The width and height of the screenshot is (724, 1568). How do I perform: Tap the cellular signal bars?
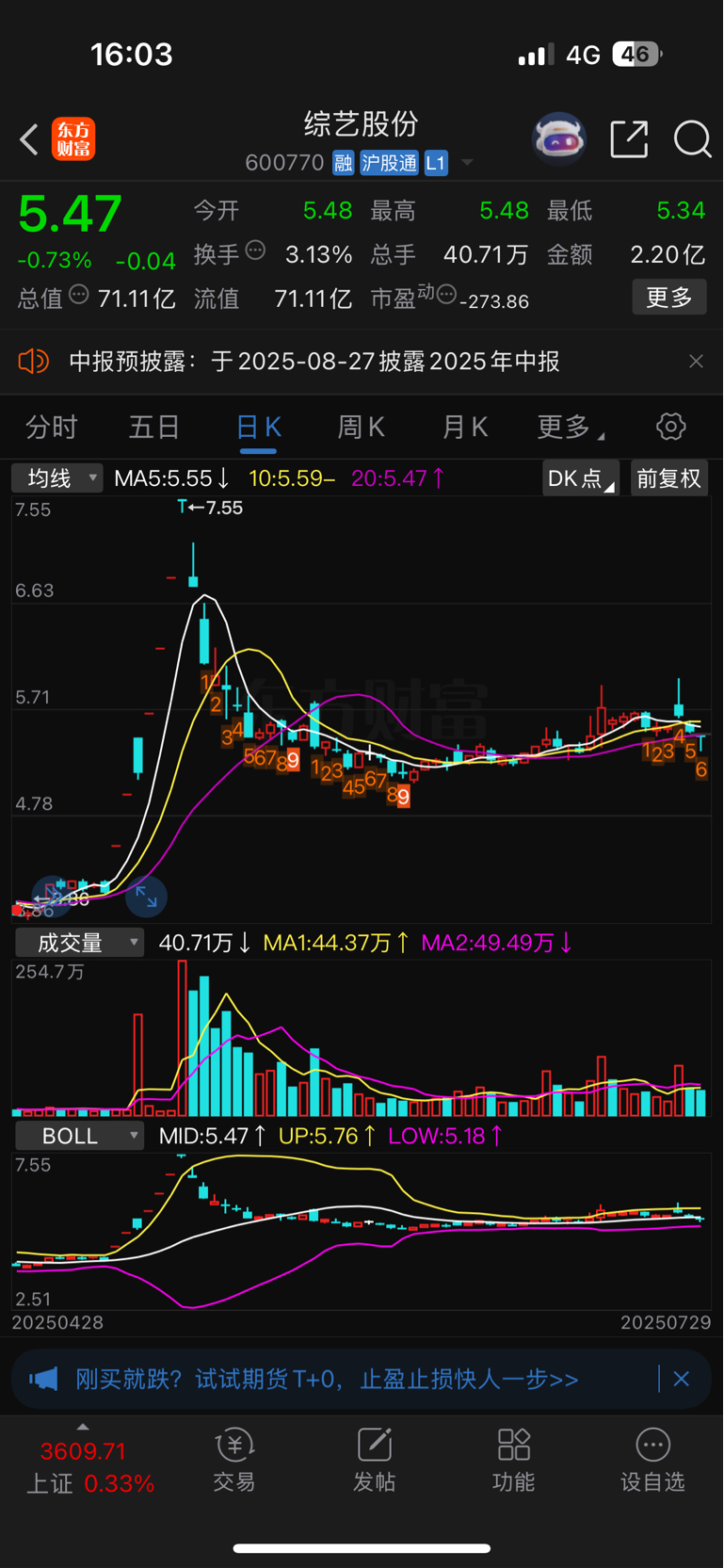coord(536,55)
